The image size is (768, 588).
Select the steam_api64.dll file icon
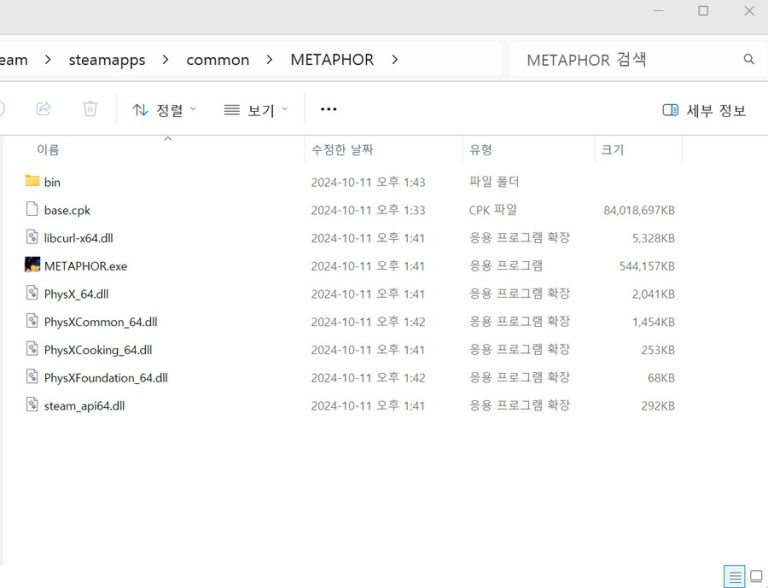32,405
